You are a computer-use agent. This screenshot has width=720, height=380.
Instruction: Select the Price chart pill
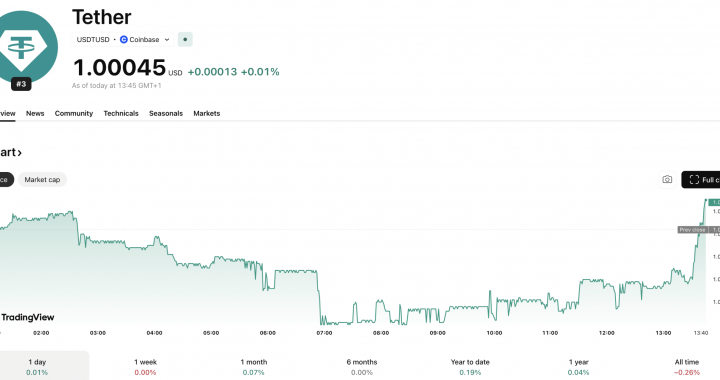tap(6, 179)
